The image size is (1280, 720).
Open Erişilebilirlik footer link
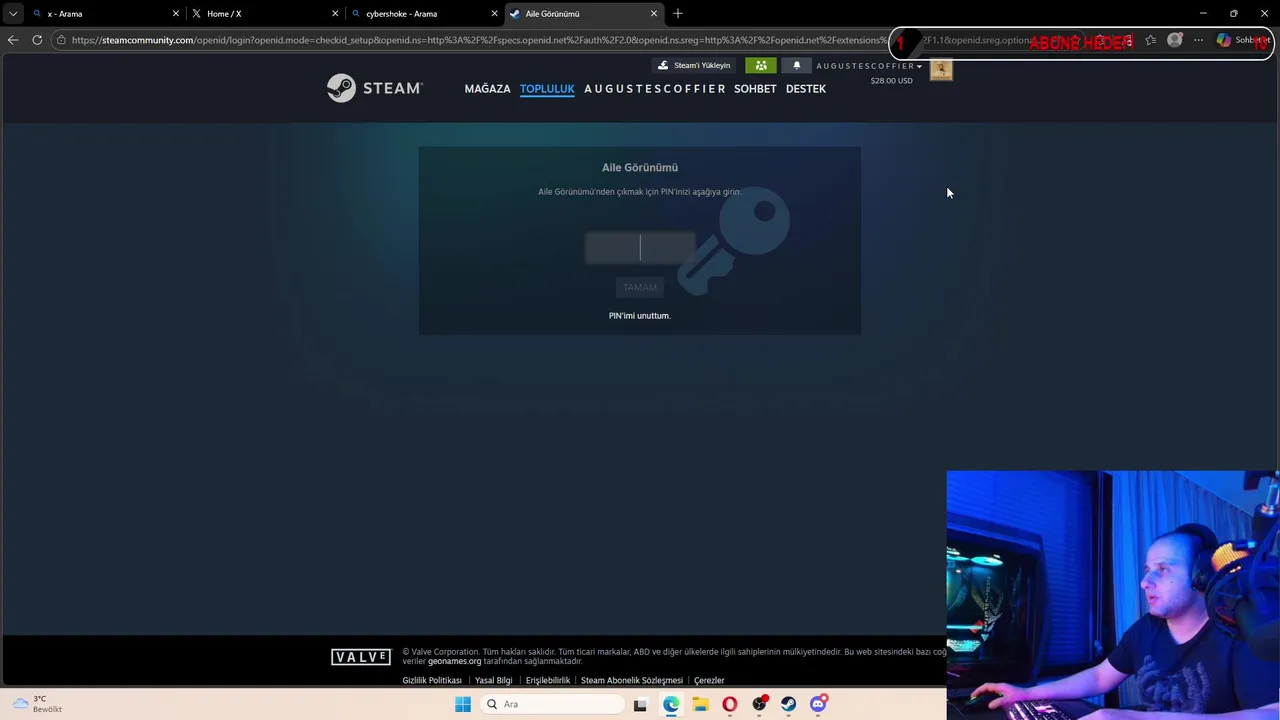click(x=548, y=680)
